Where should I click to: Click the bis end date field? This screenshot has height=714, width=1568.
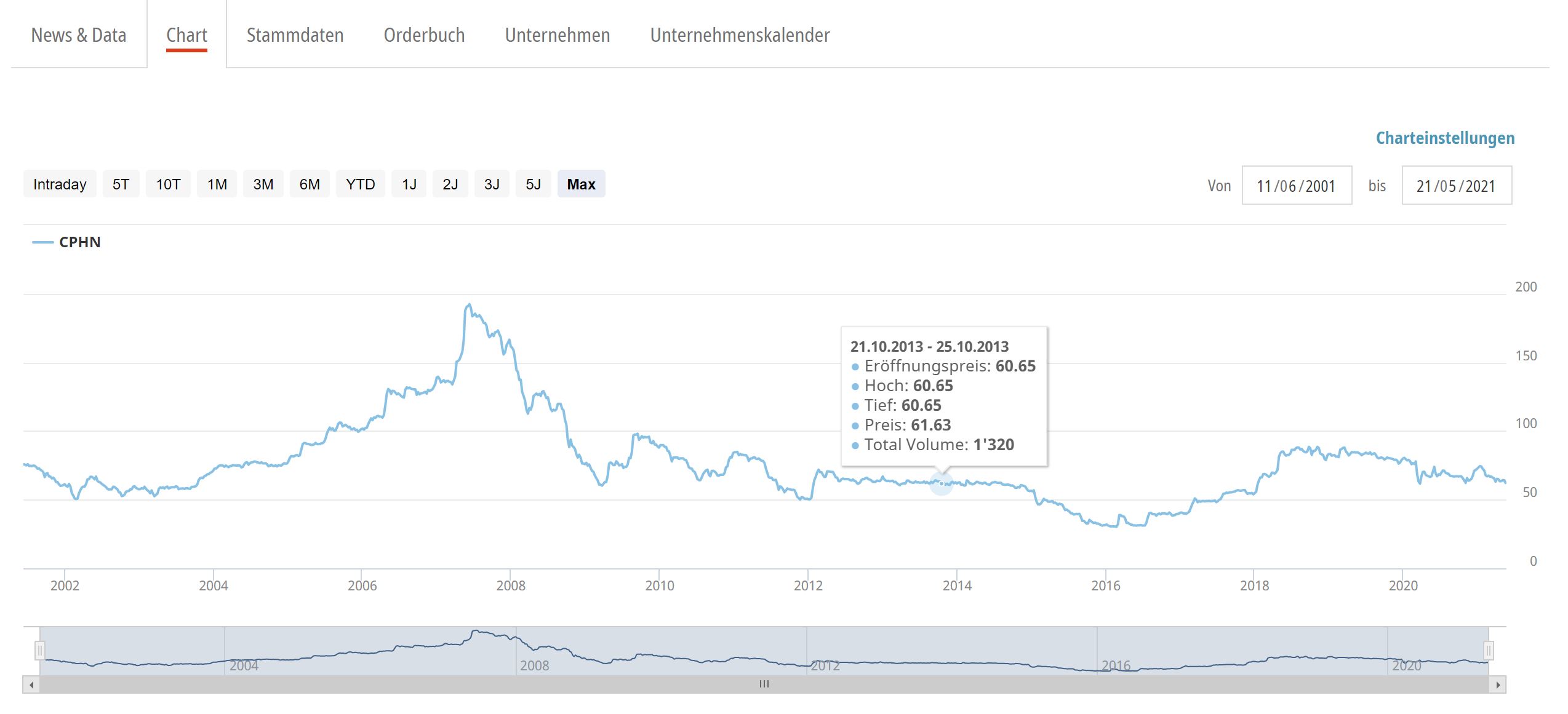pos(1456,186)
